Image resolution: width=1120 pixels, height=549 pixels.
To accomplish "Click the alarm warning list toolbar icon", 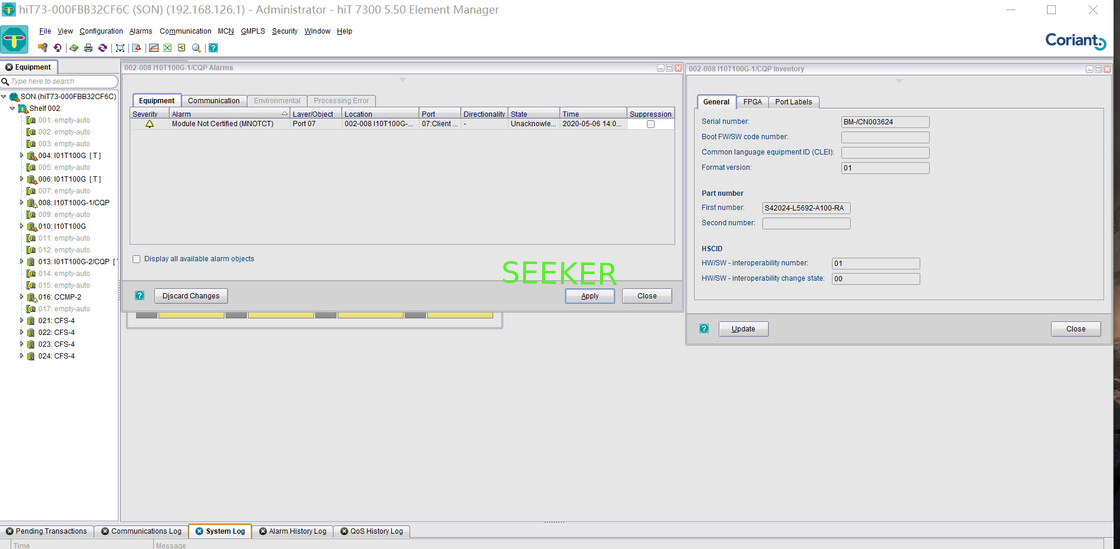I will coord(136,48).
